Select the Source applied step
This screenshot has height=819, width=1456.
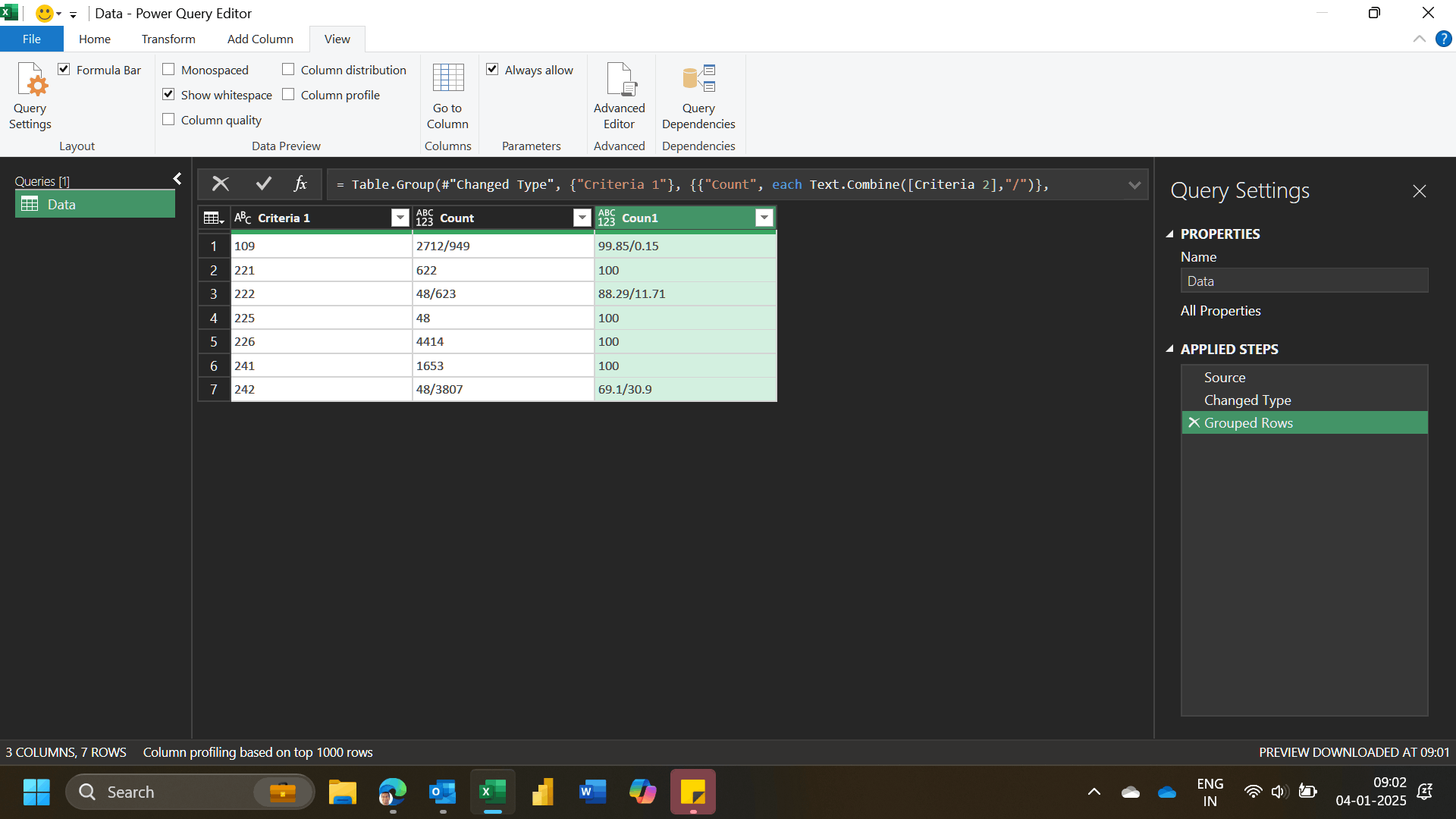[x=1304, y=378]
